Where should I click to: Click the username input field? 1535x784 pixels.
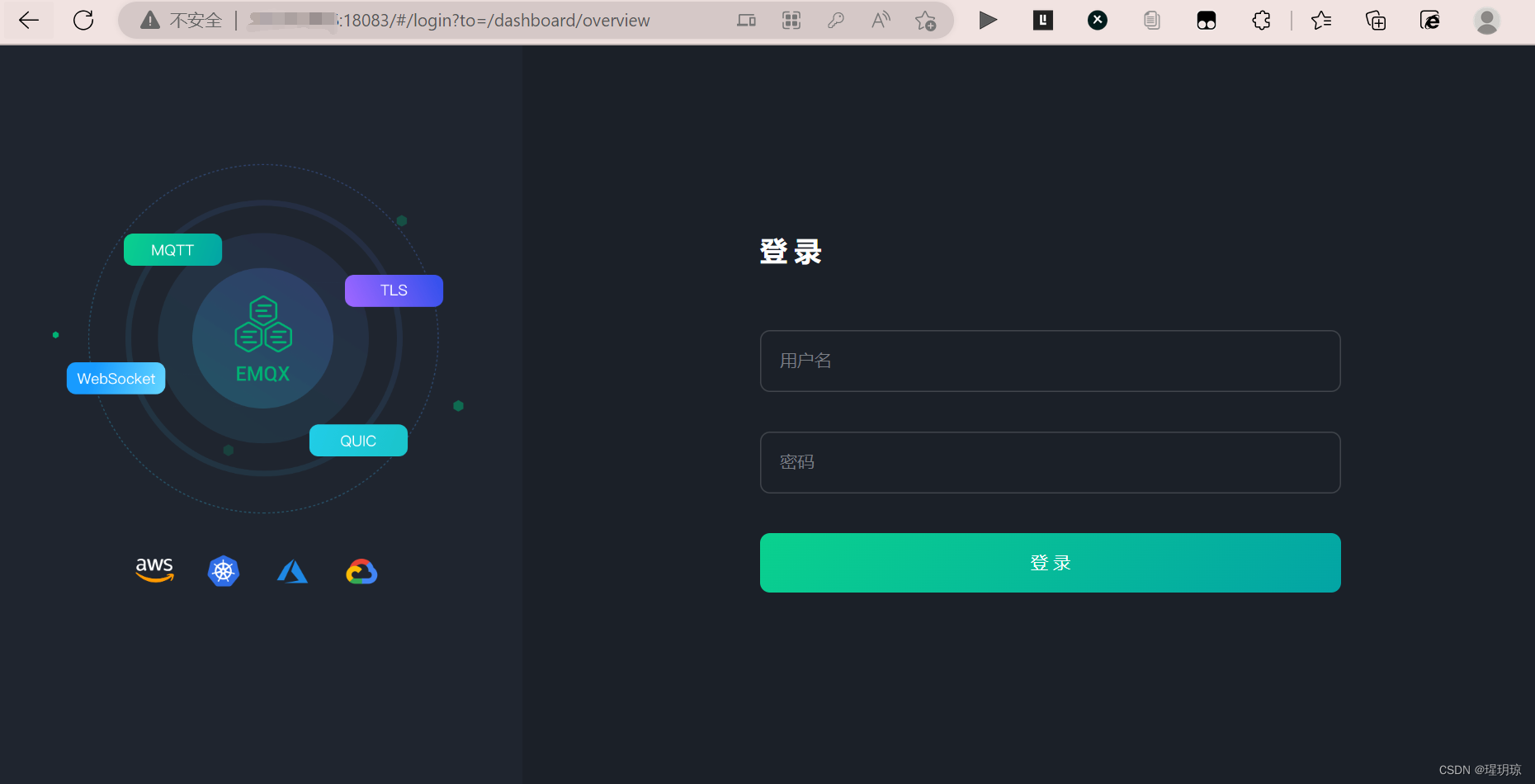tap(1050, 361)
